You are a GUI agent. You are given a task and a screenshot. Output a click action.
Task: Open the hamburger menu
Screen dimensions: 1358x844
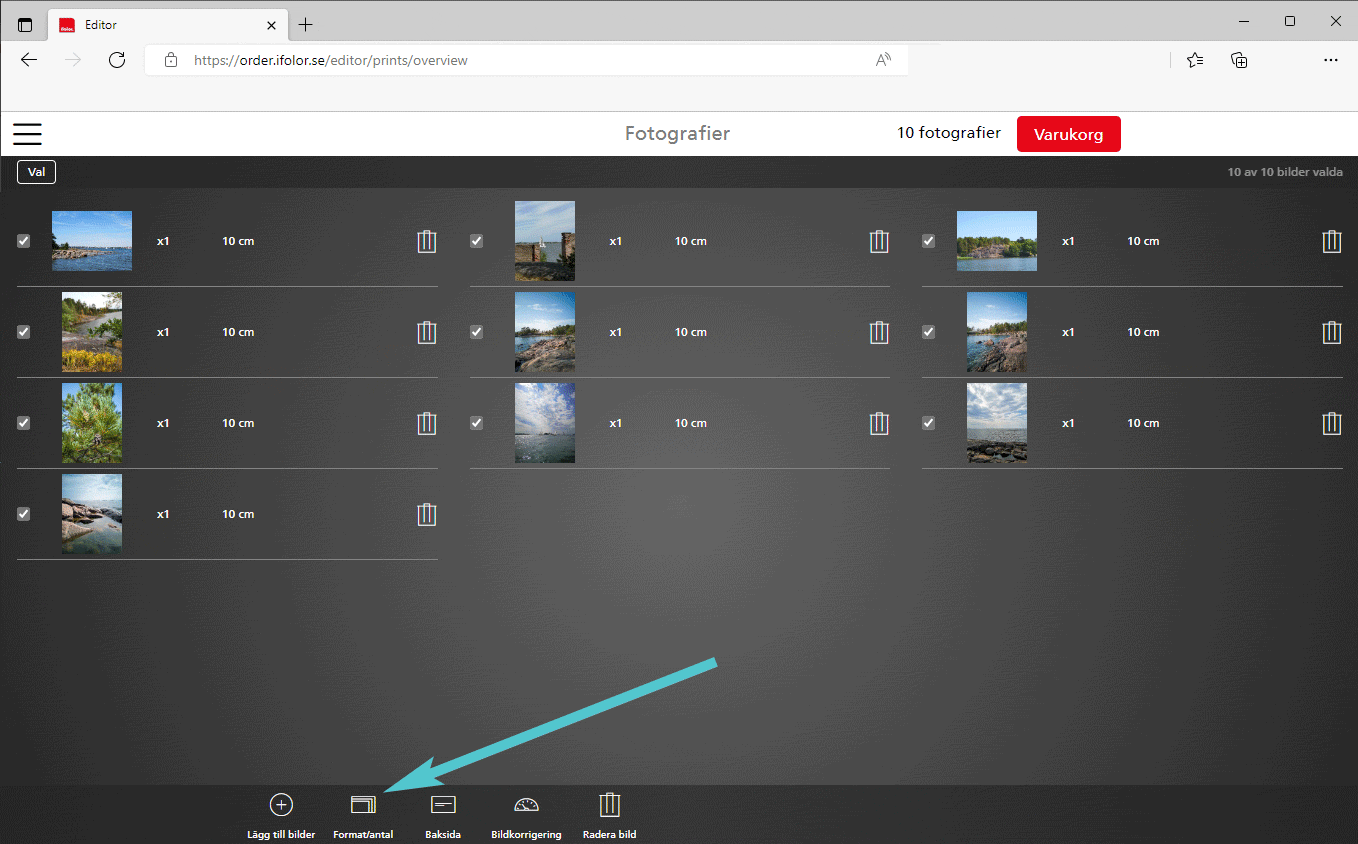(27, 134)
